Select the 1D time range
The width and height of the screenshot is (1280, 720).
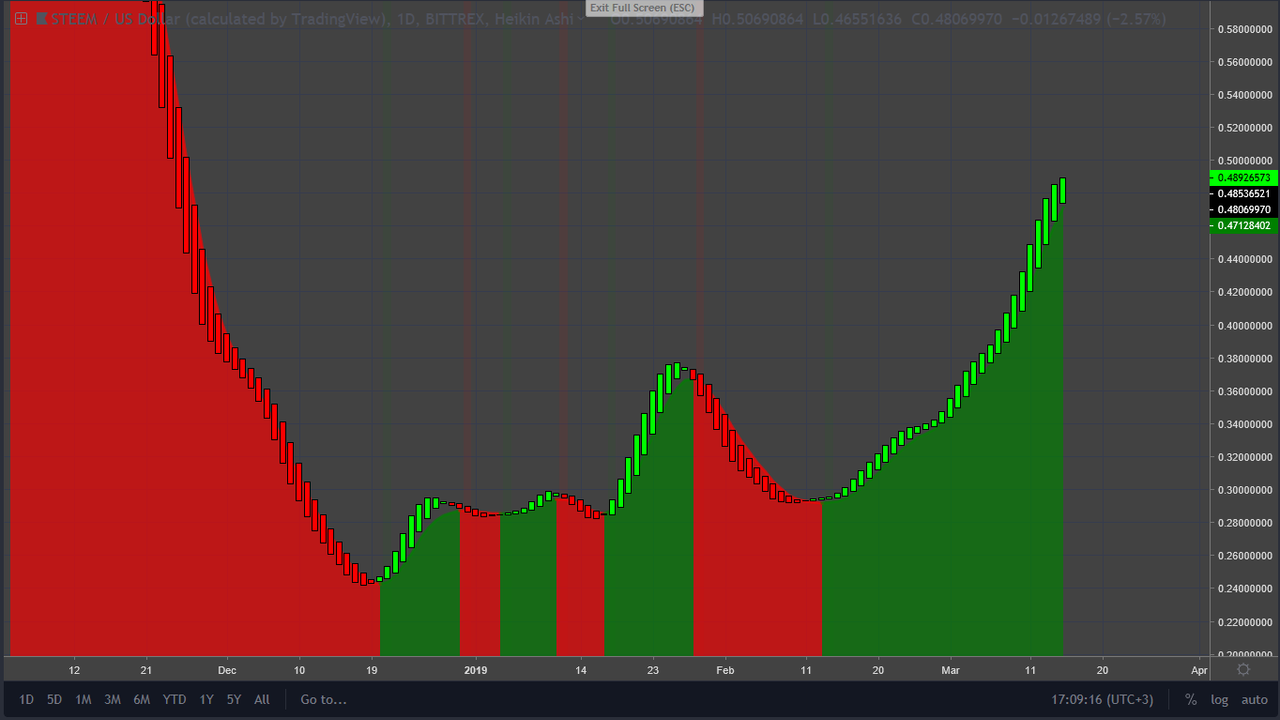tap(27, 699)
